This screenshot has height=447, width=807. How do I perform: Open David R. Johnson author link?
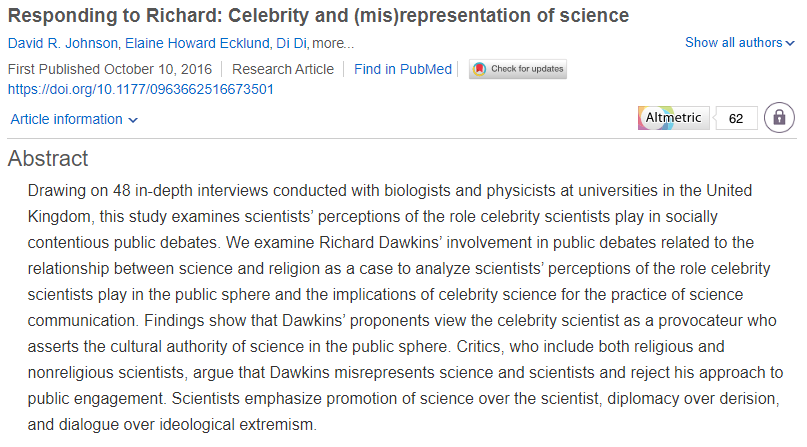[x=58, y=43]
